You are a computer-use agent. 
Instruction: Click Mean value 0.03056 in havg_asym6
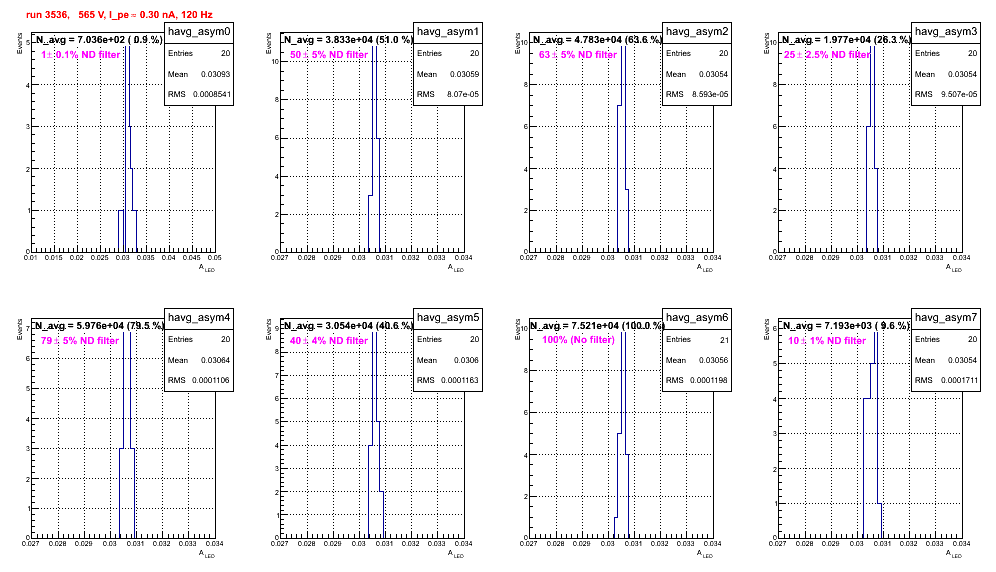(x=713, y=360)
